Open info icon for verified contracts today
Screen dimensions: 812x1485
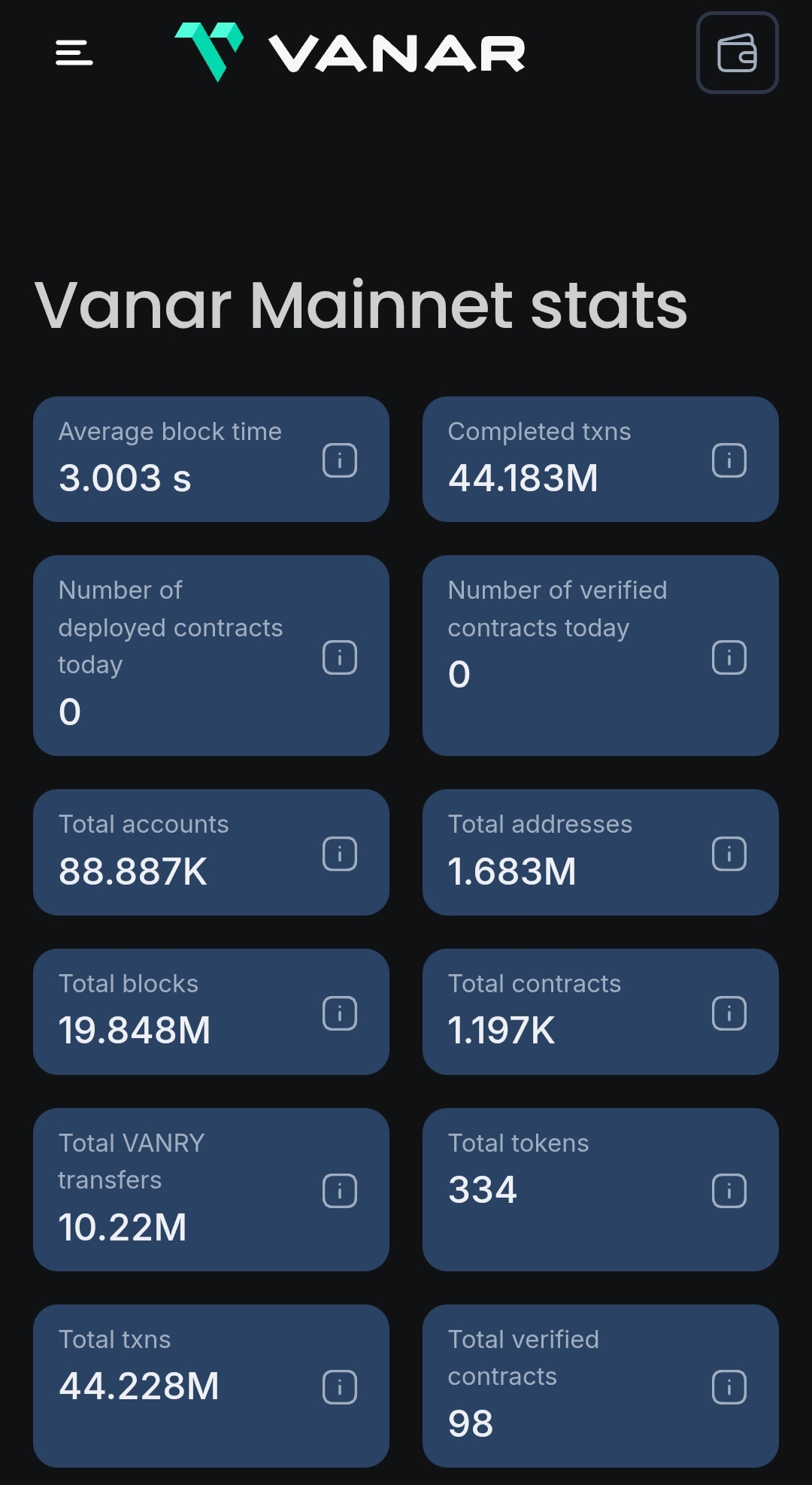pyautogui.click(x=729, y=657)
